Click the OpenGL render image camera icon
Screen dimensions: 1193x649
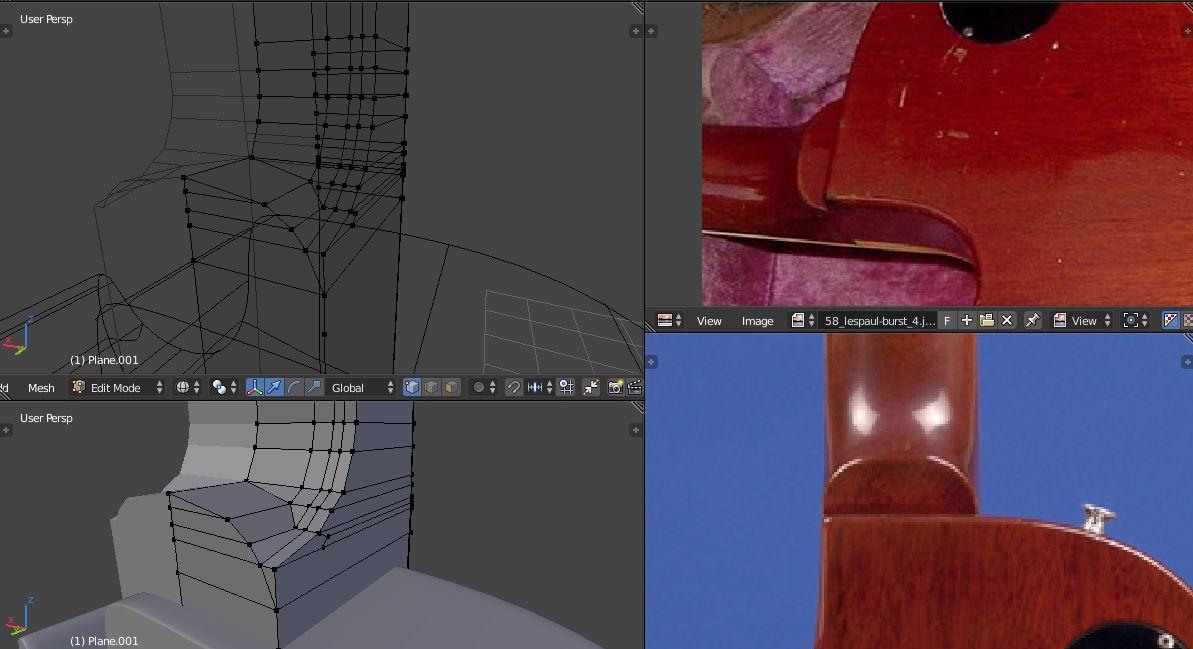pyautogui.click(x=615, y=387)
